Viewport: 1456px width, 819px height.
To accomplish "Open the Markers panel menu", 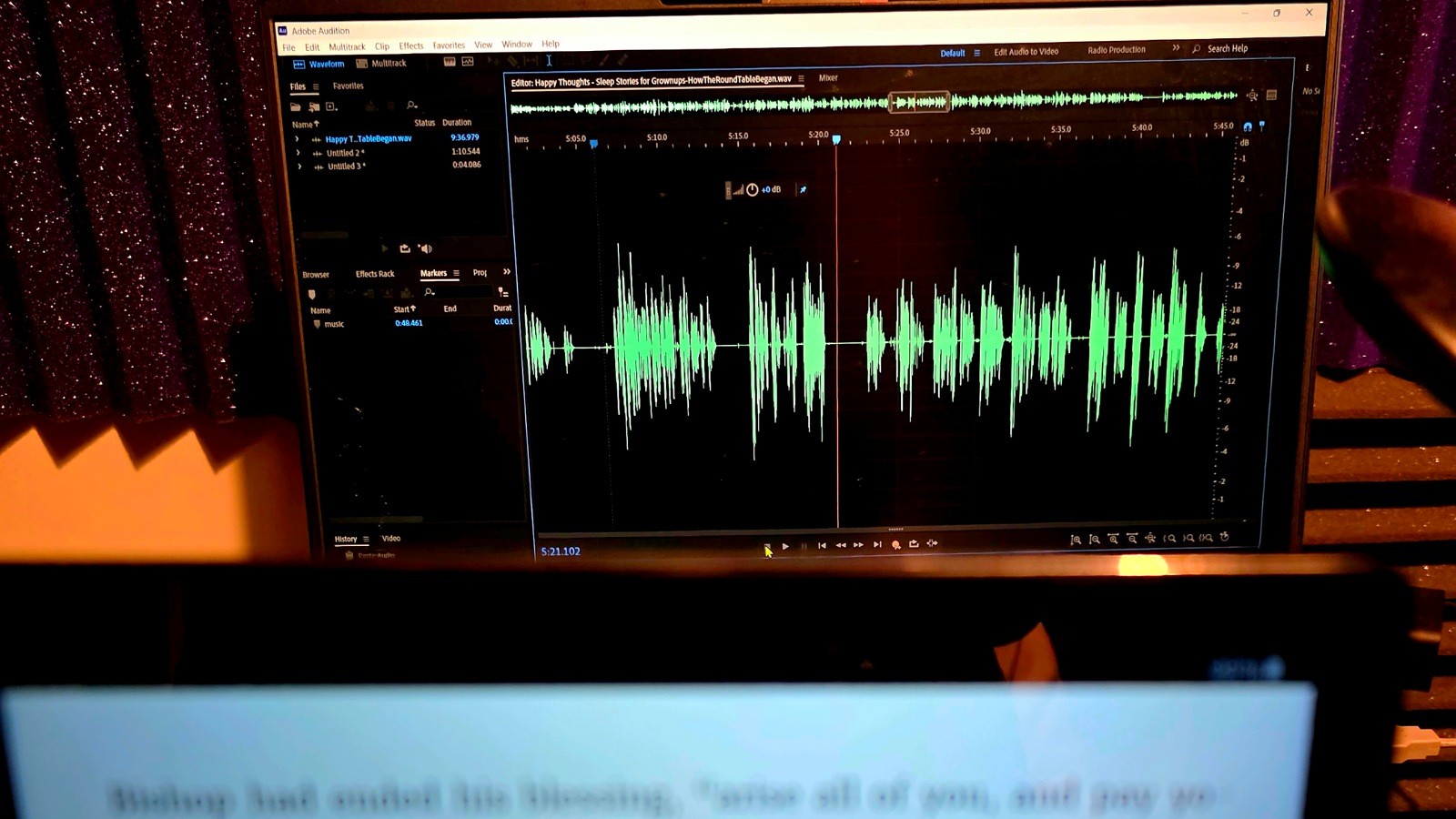I will (457, 273).
